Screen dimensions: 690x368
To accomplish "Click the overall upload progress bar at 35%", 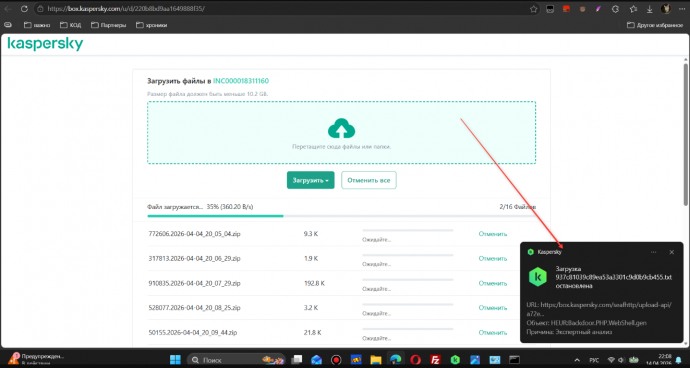I will pyautogui.click(x=341, y=216).
